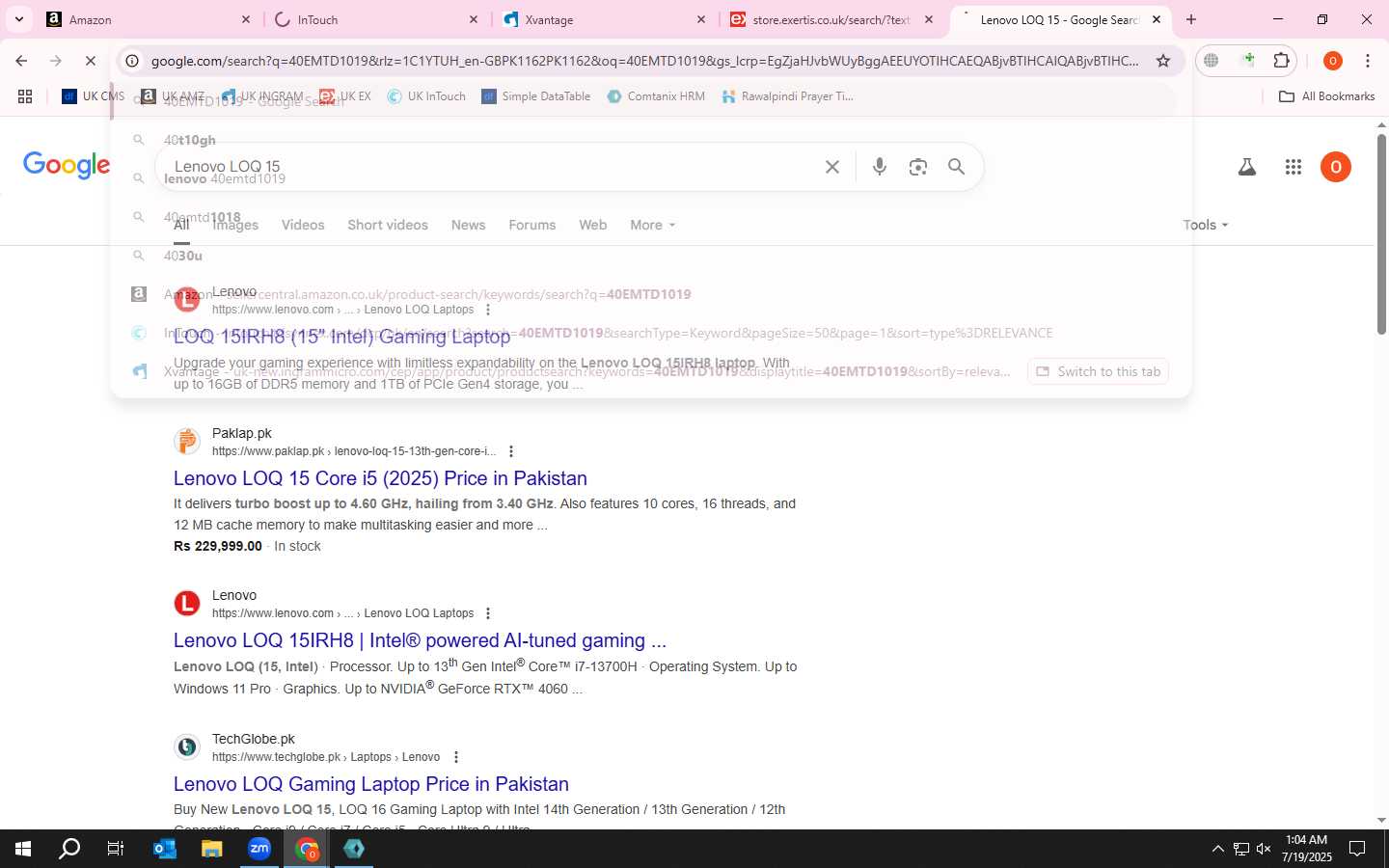Select the News search filter
Viewport: 1389px width, 868px height.
(x=468, y=225)
